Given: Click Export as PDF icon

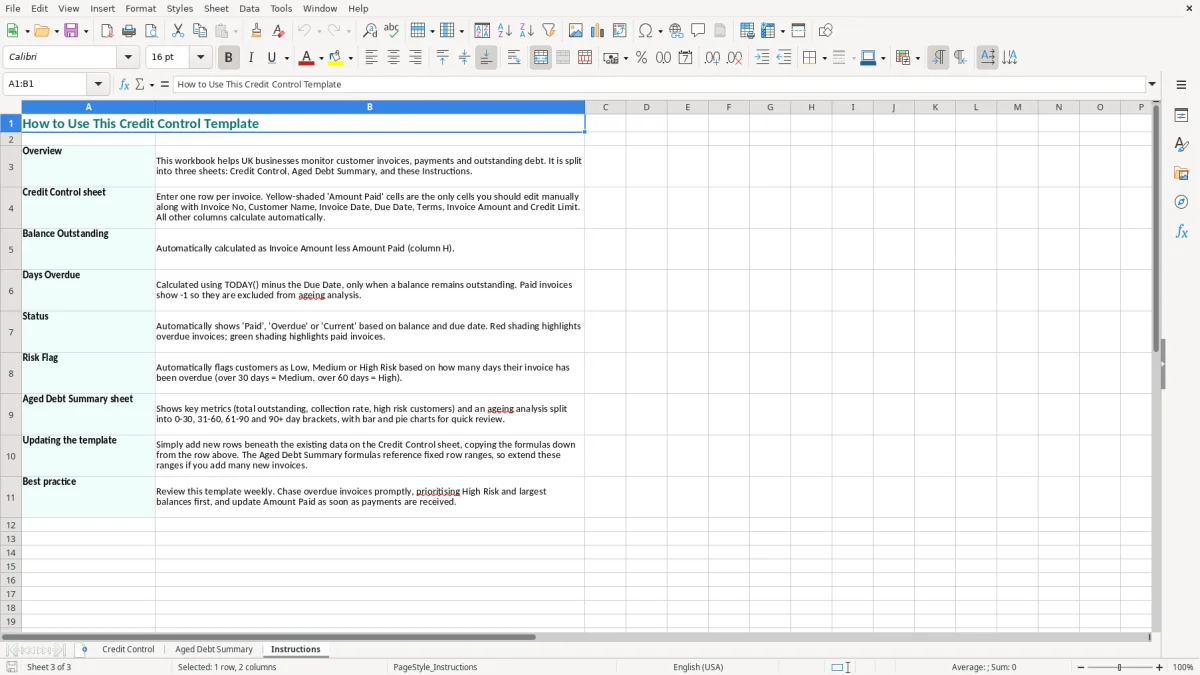Looking at the screenshot, I should (x=107, y=31).
